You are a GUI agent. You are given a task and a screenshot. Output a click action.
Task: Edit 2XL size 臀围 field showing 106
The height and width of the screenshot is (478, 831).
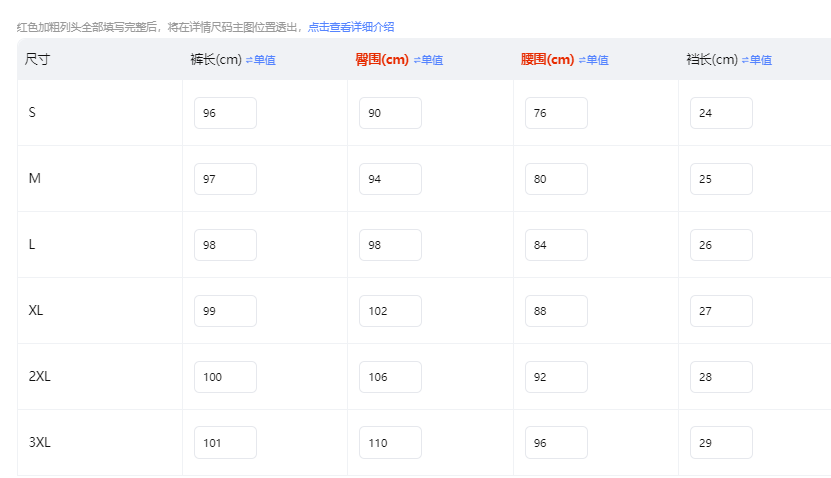click(391, 377)
